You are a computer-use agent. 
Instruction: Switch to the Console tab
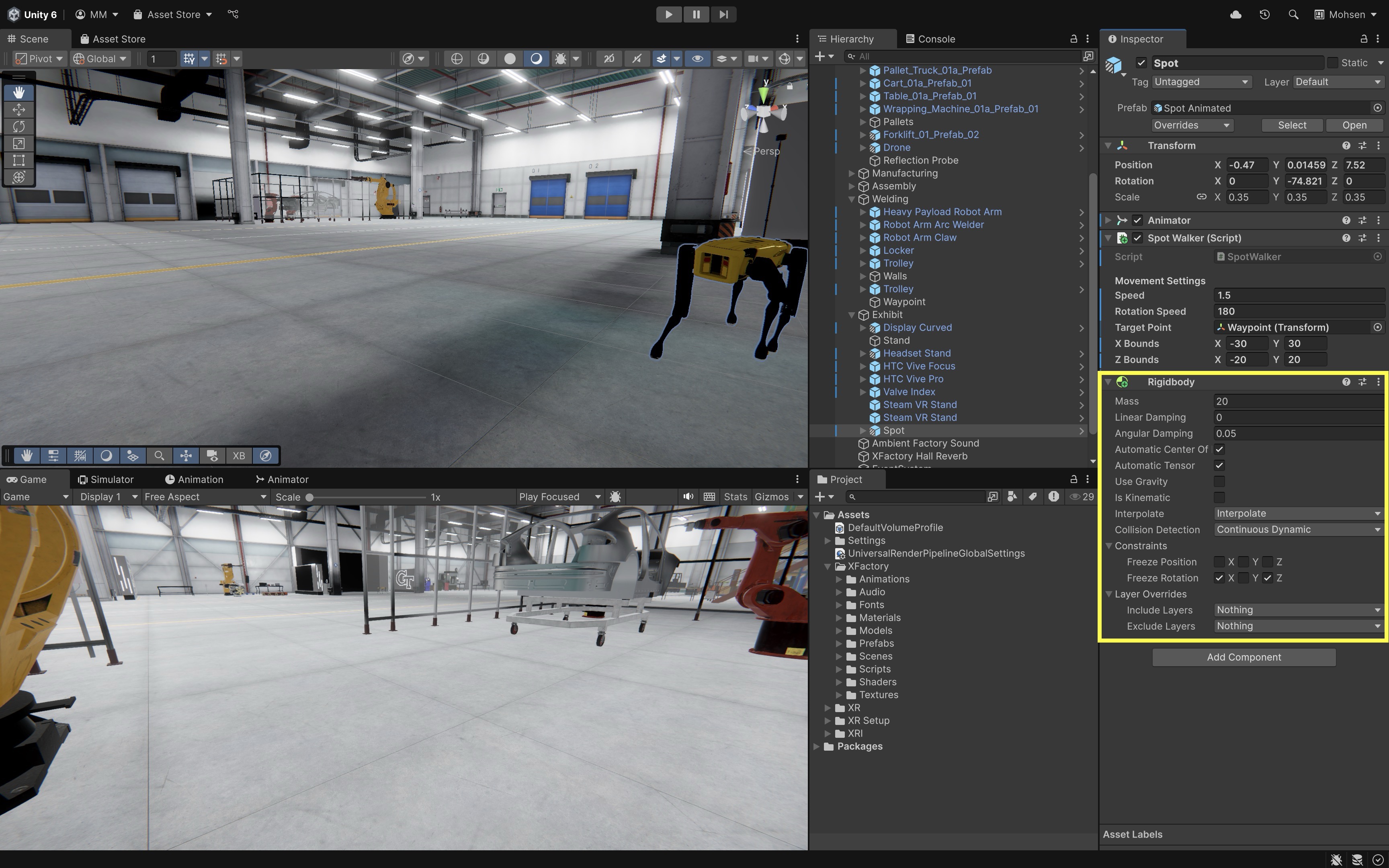coord(930,39)
